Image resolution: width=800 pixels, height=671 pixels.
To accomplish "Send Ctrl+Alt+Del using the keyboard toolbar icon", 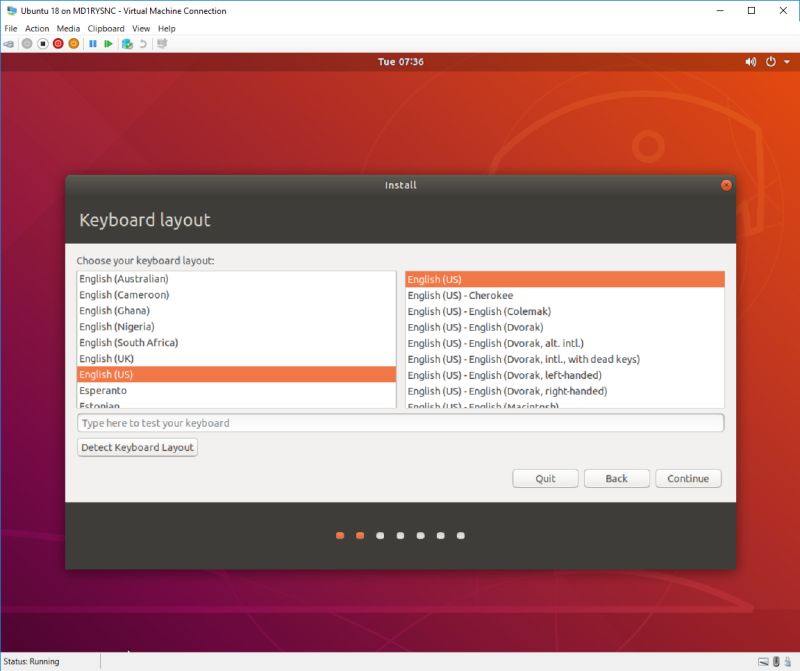I will click(x=9, y=44).
